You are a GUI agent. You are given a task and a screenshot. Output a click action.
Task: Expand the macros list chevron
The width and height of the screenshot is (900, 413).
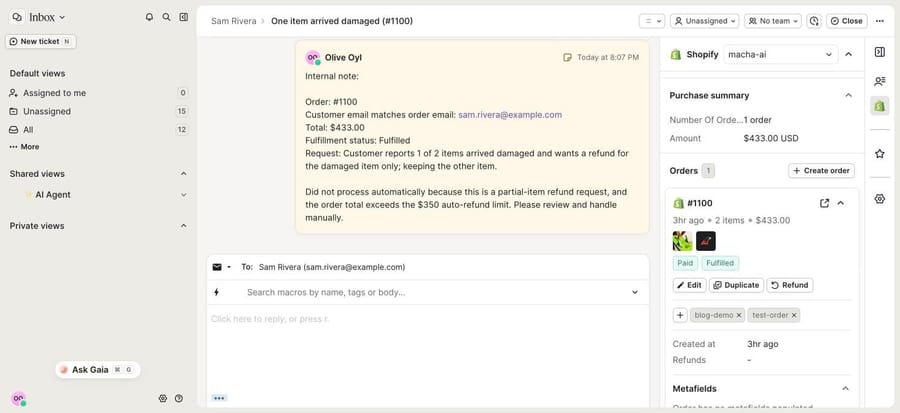point(635,293)
